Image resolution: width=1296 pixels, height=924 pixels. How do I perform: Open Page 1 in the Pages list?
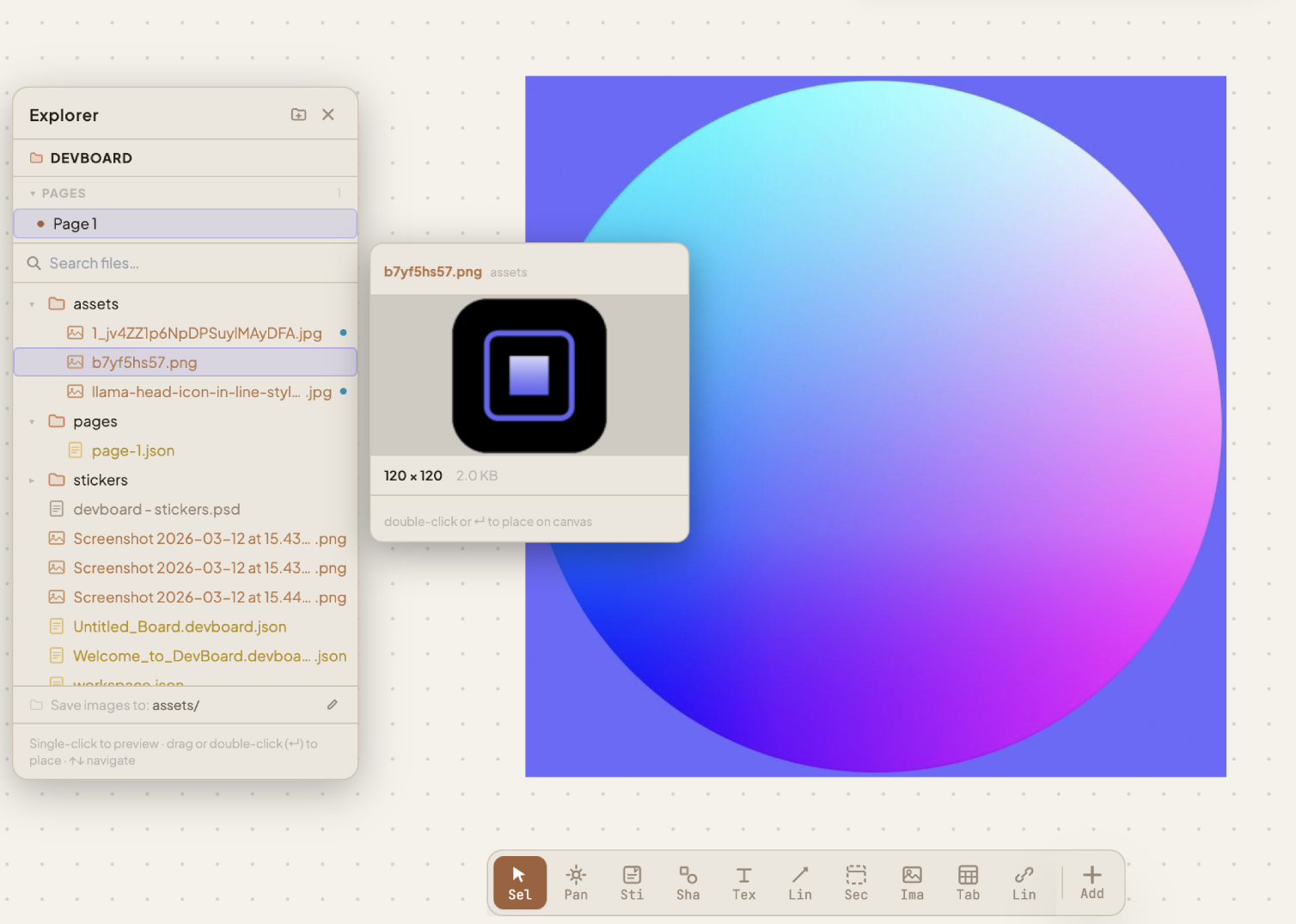76,223
